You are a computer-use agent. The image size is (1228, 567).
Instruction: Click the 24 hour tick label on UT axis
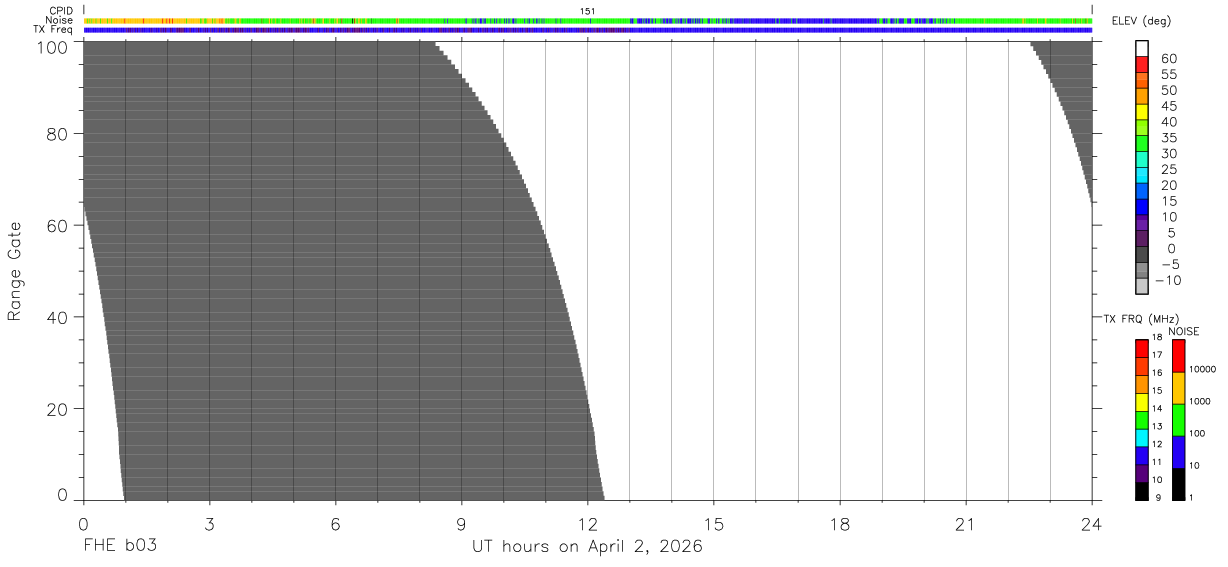tap(1092, 524)
